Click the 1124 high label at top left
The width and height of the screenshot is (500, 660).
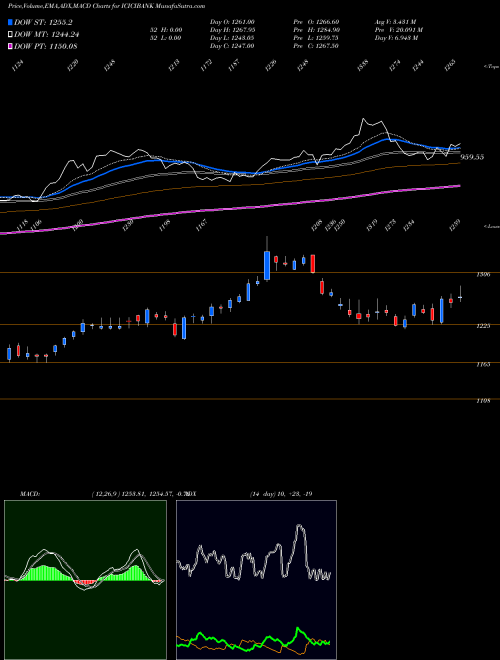click(x=18, y=66)
